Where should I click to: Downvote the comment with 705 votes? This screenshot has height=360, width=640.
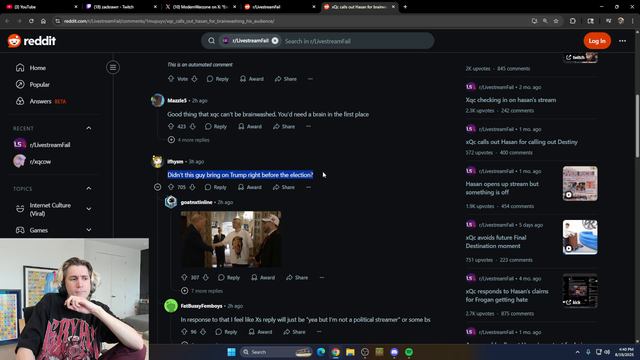(193, 187)
